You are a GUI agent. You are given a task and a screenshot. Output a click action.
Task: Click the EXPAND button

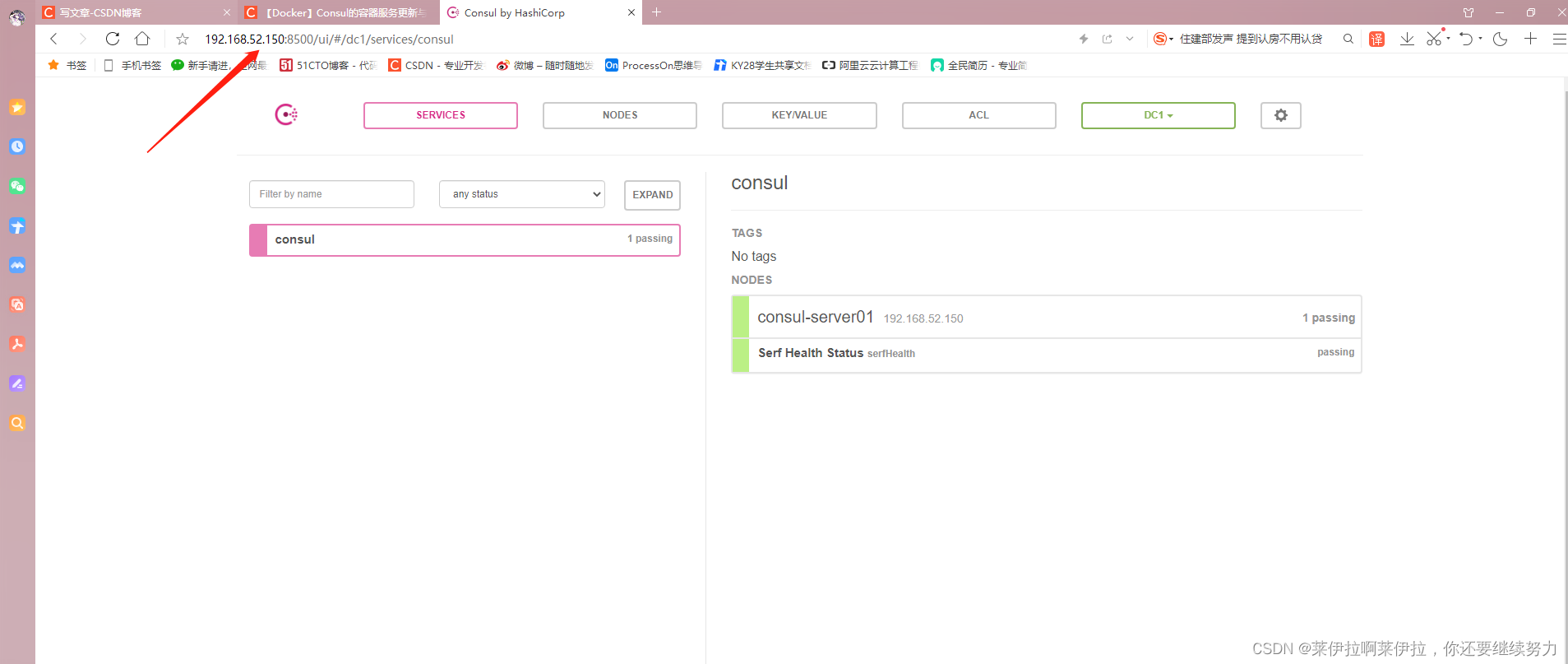point(652,195)
